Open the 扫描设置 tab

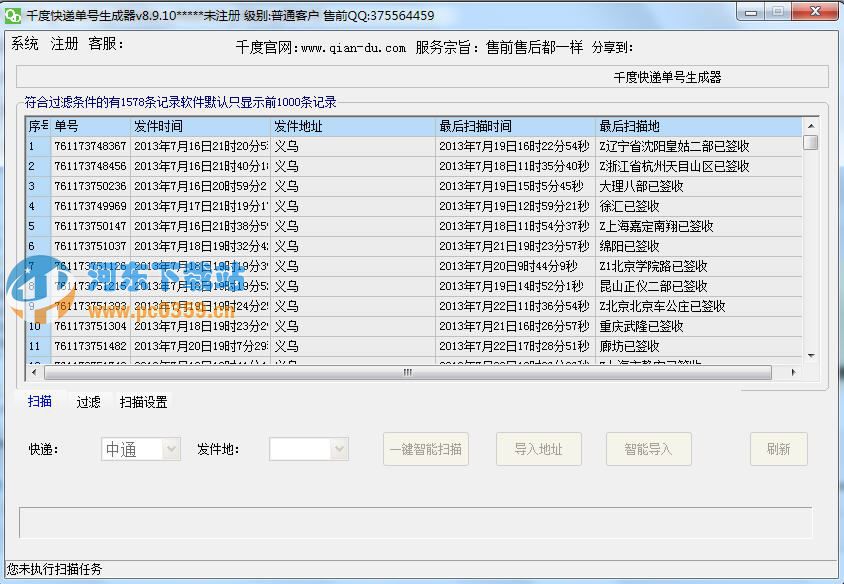[x=142, y=401]
